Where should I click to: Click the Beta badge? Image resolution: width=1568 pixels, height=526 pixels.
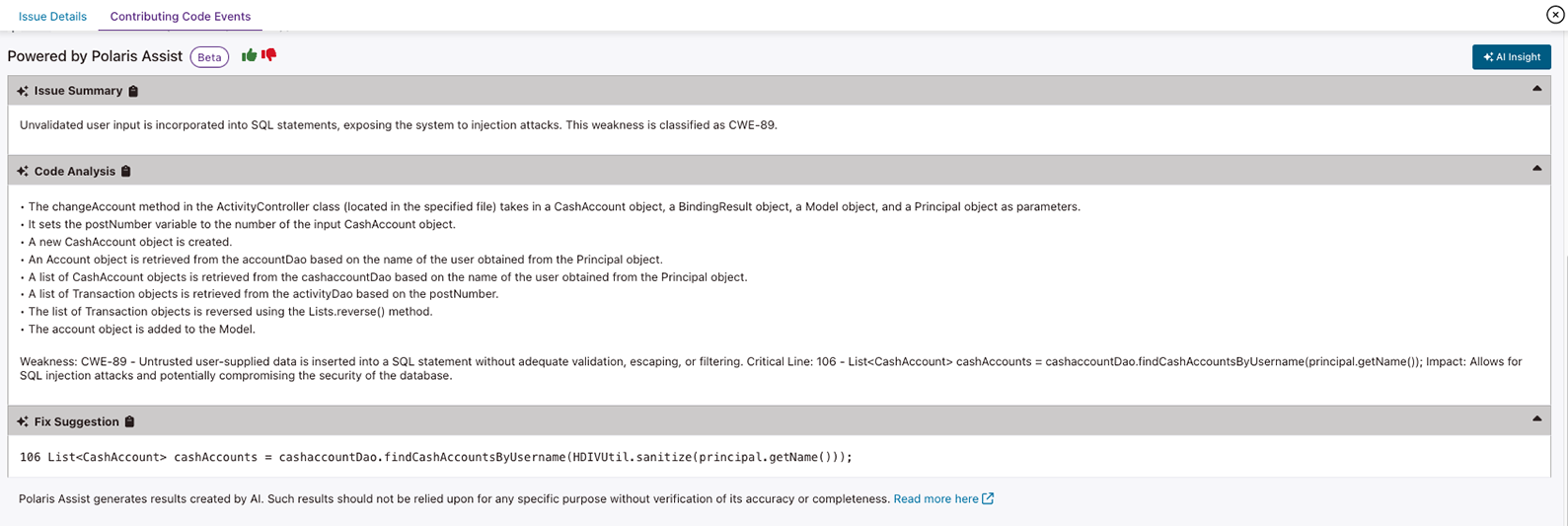209,57
